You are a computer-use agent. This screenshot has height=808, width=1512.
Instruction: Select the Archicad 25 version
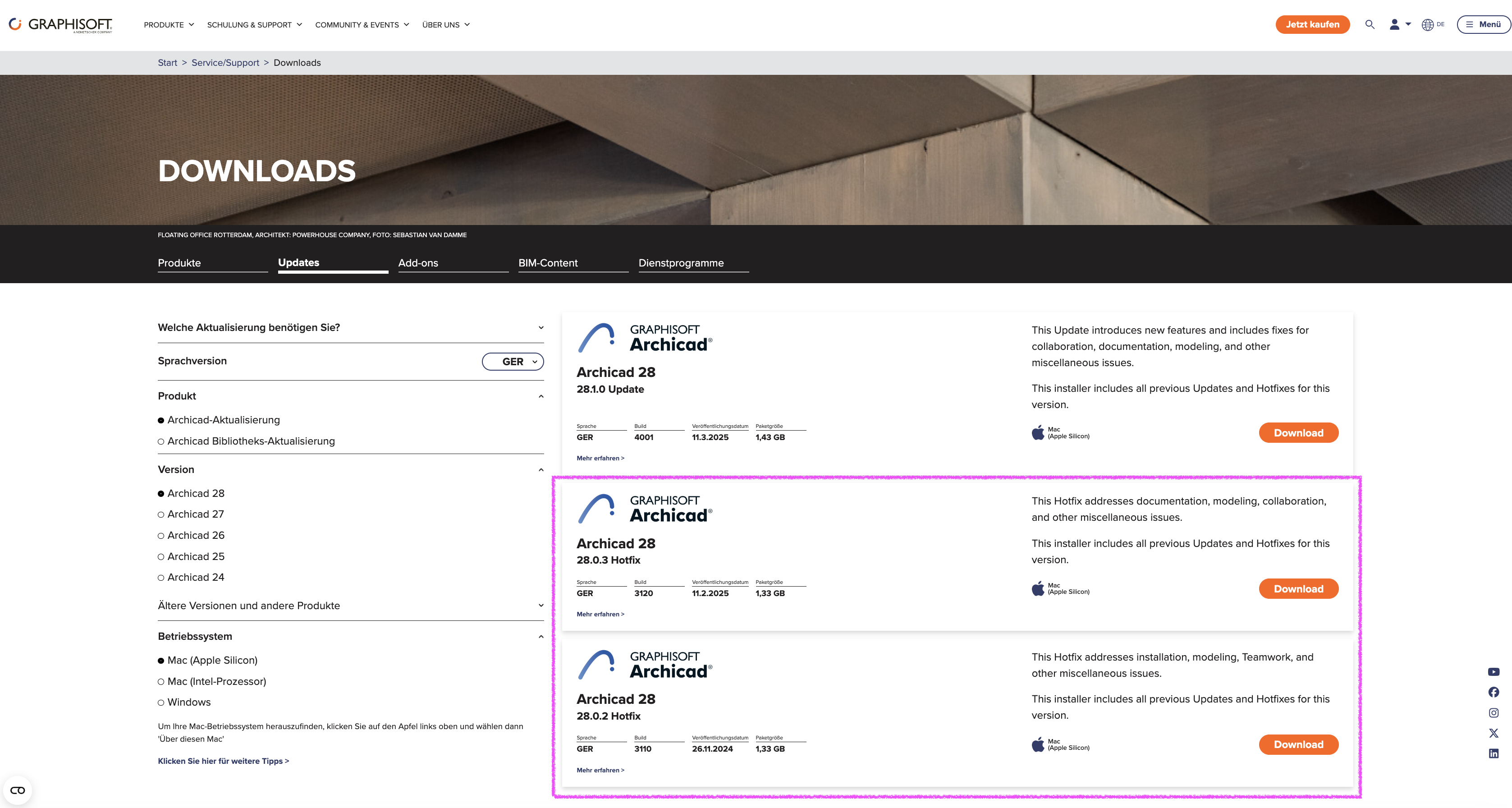(191, 557)
